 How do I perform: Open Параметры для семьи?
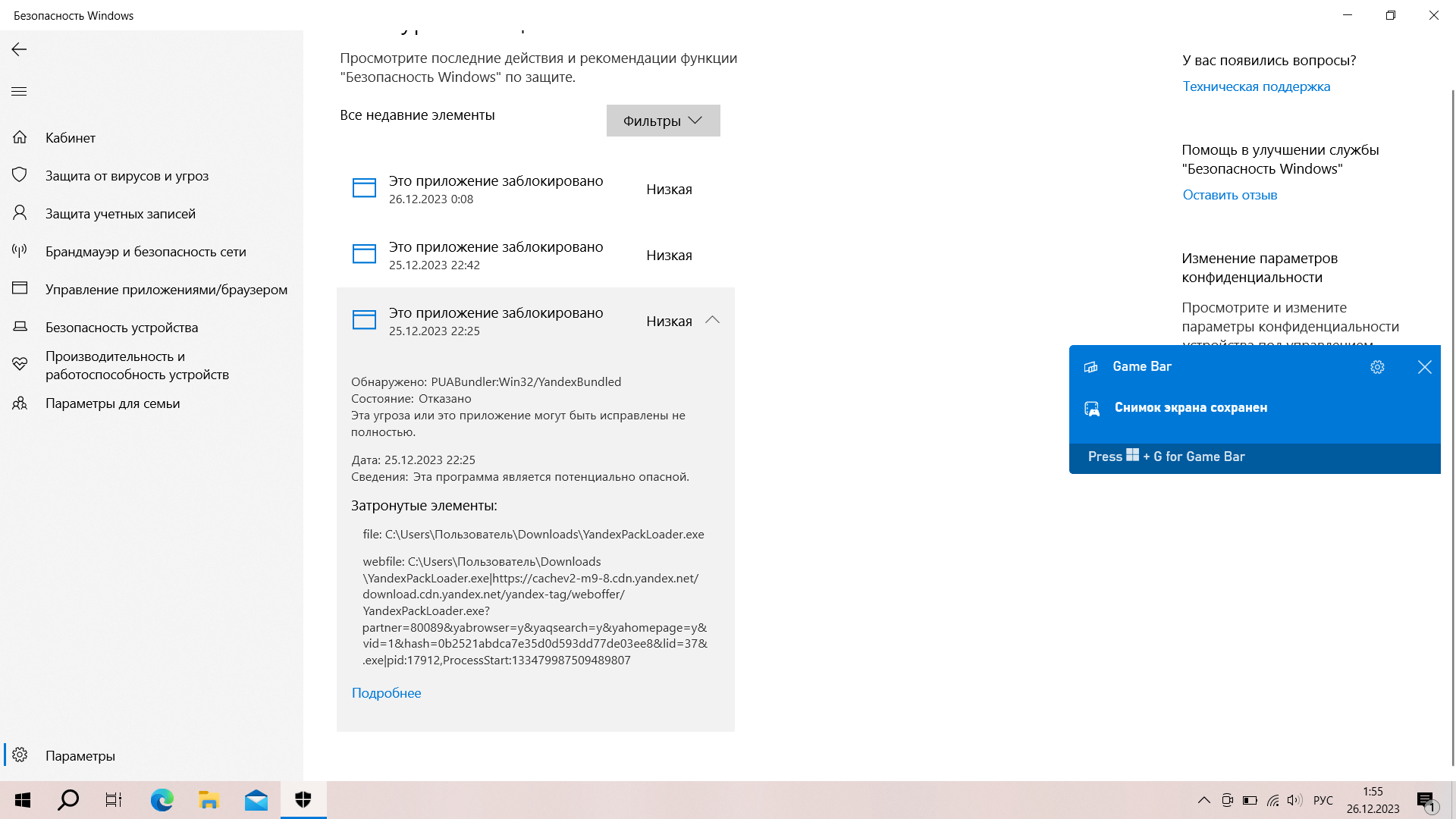point(152,403)
